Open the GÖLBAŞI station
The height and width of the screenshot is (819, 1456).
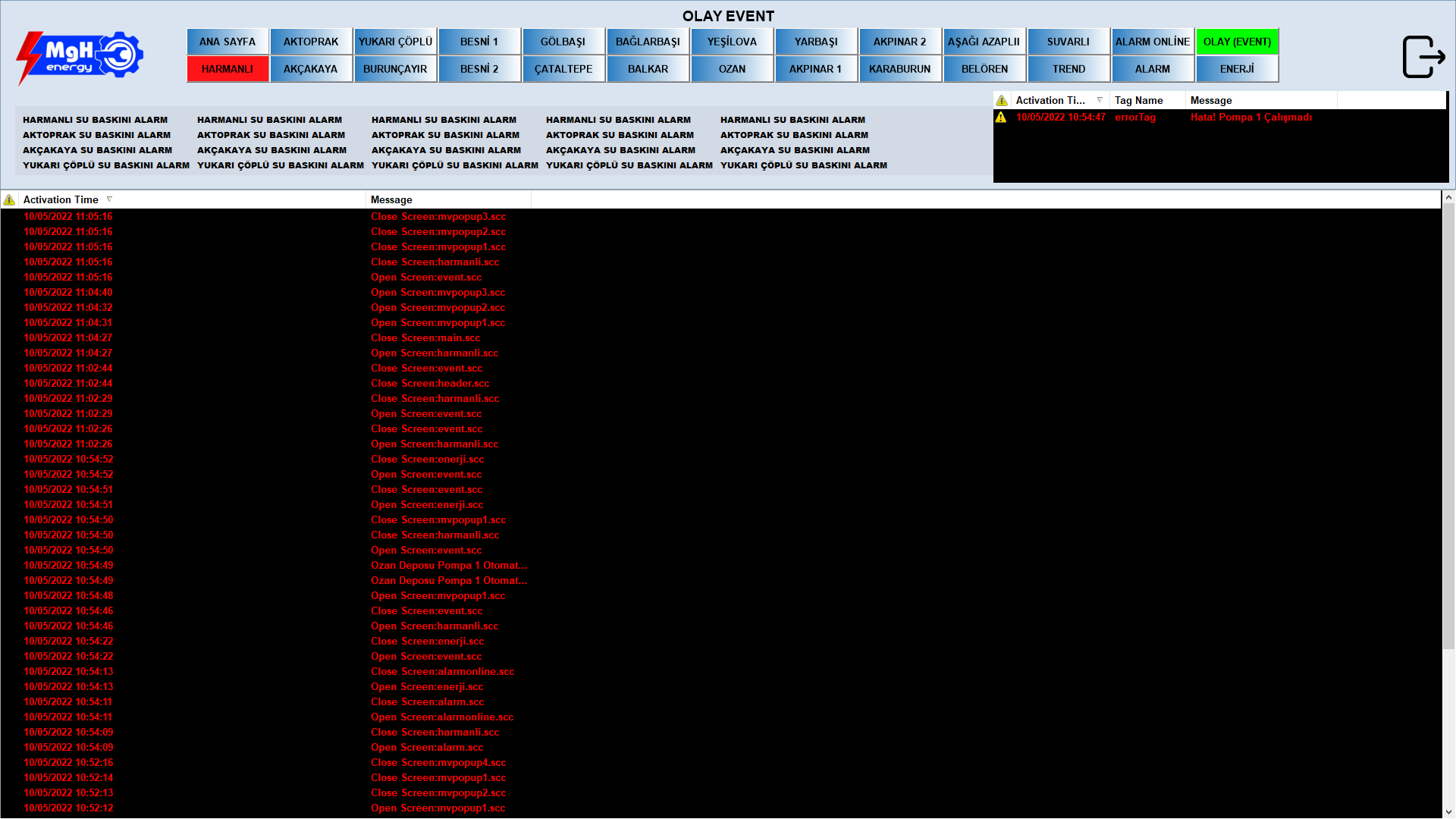click(x=563, y=42)
